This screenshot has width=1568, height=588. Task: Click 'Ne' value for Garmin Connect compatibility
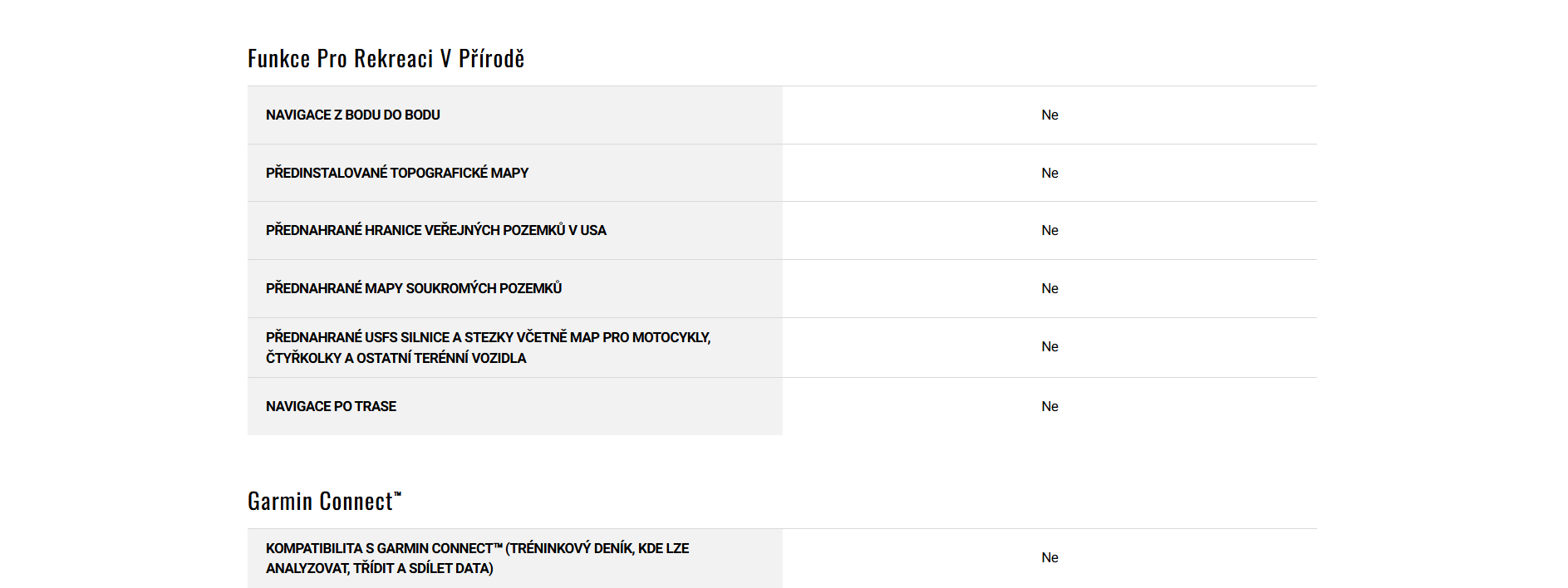[x=1049, y=557]
